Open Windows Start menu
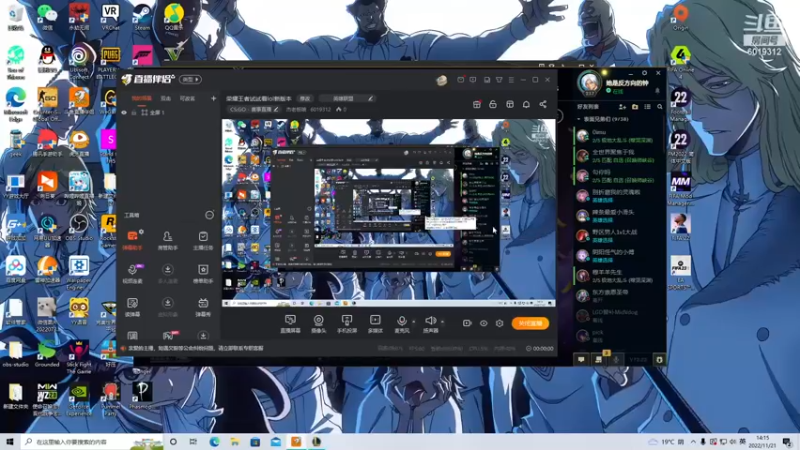800x450 pixels. point(9,442)
